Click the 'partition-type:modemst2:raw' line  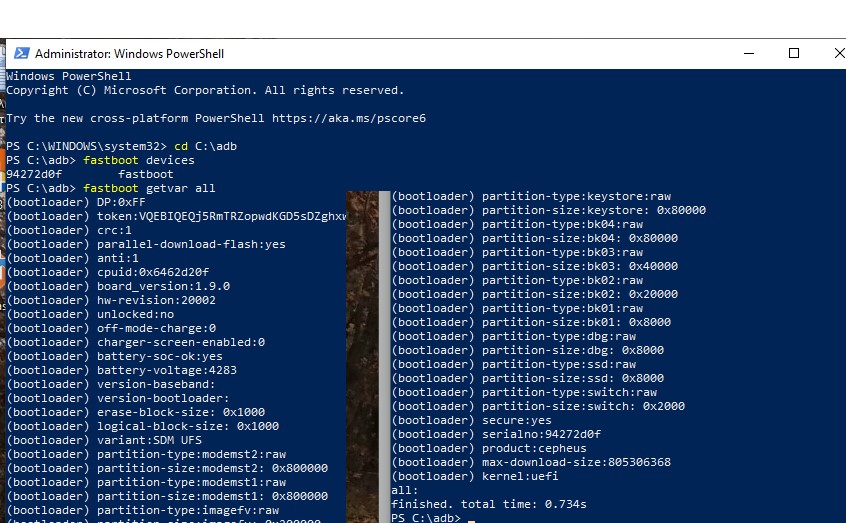(x=146, y=455)
